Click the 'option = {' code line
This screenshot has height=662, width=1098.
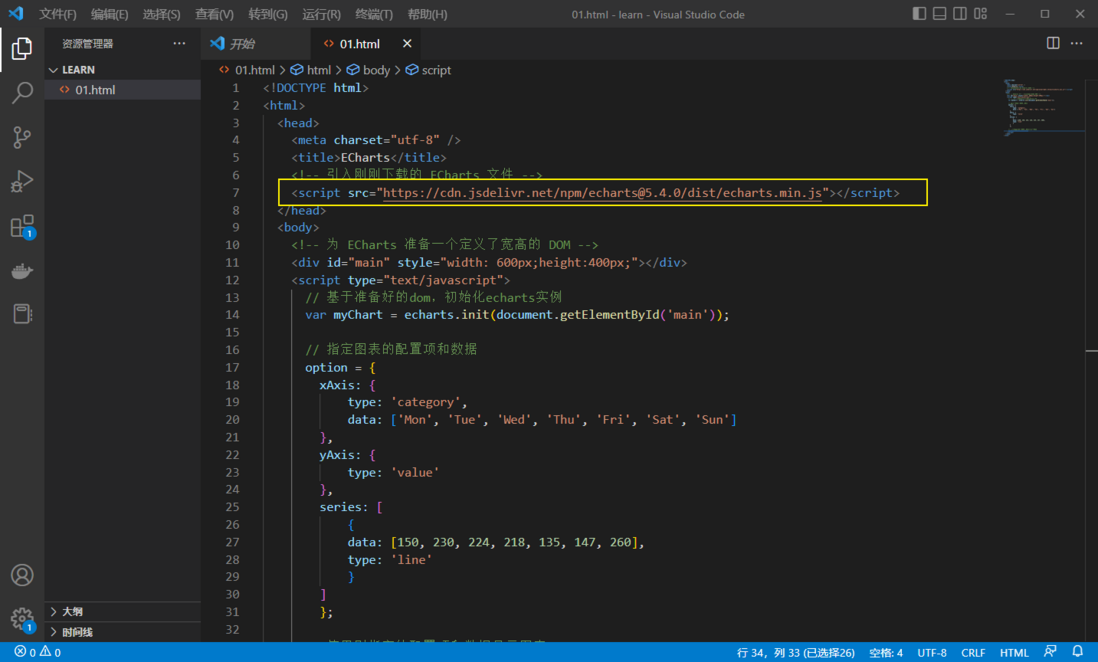340,367
